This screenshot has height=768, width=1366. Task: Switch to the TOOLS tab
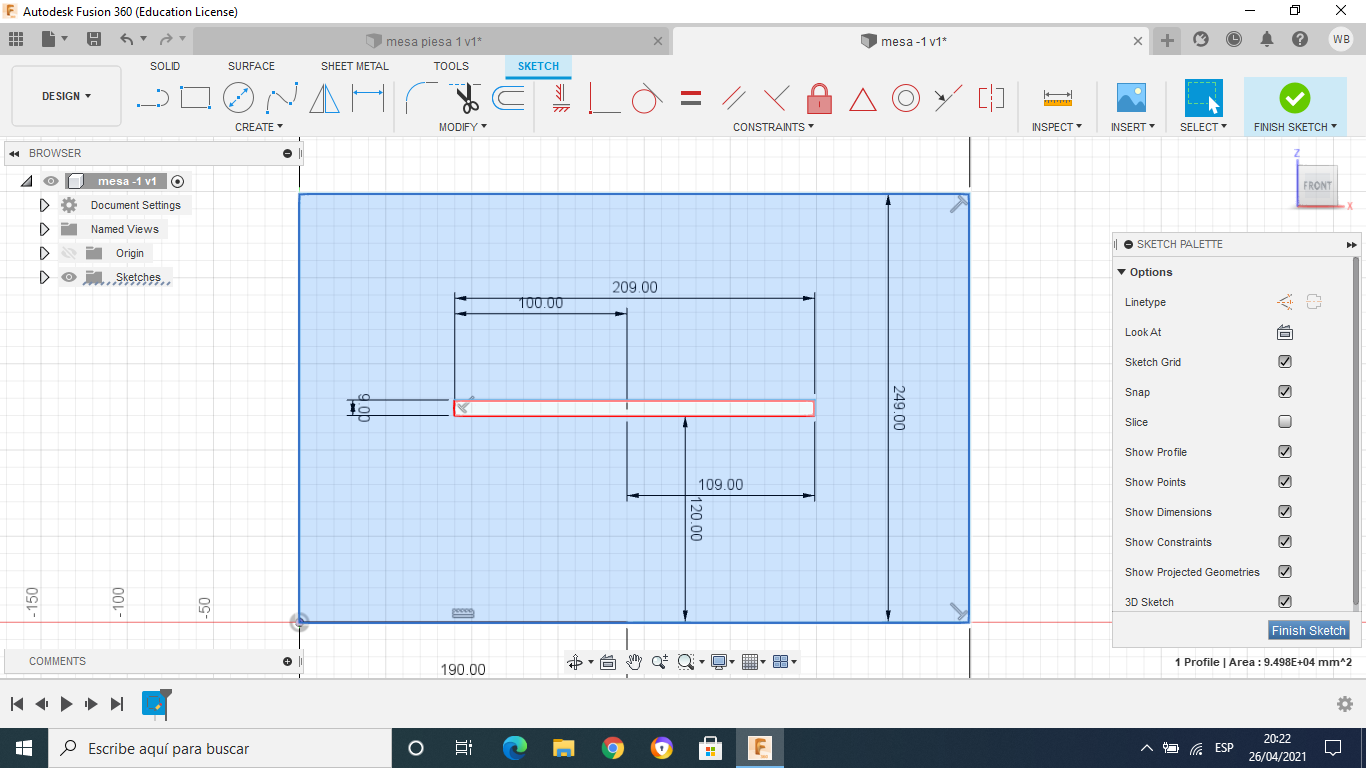(451, 66)
